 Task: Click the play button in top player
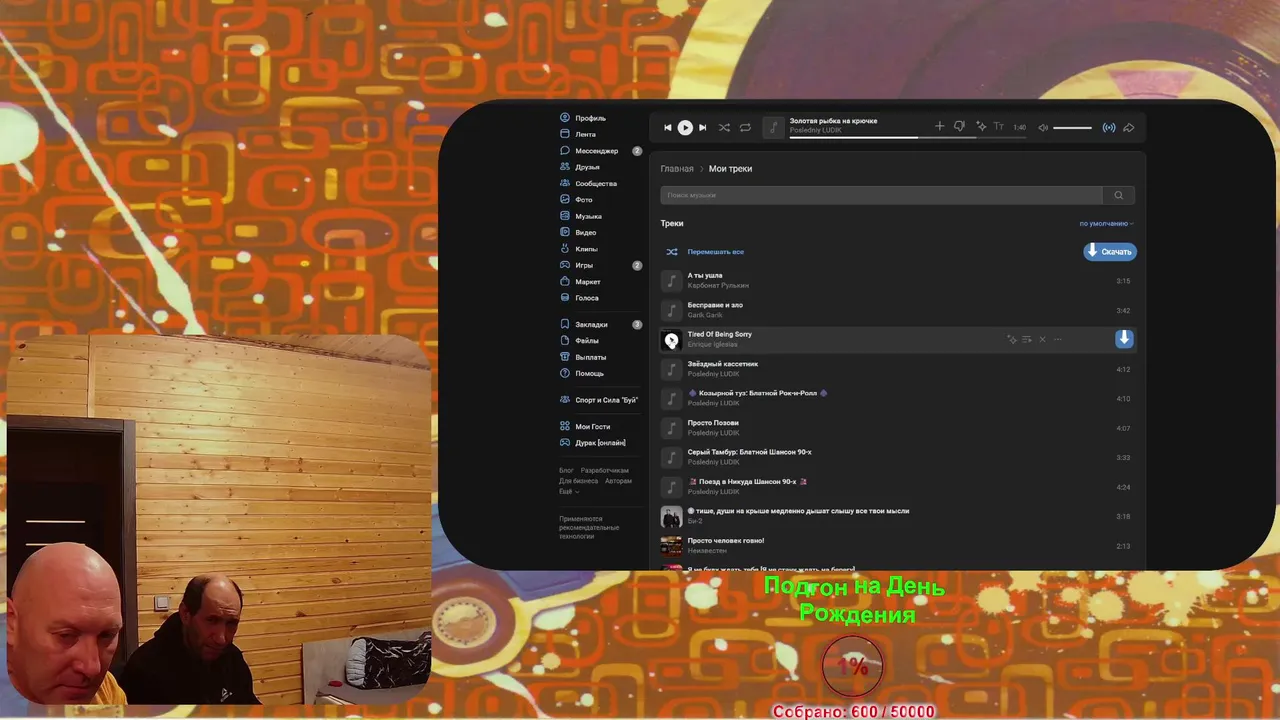(685, 128)
